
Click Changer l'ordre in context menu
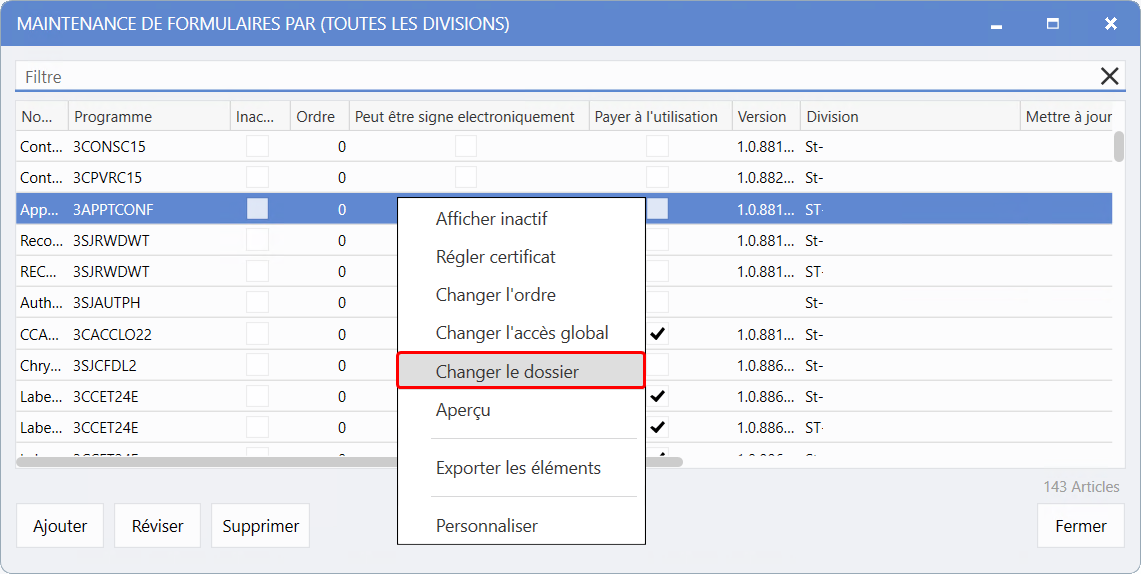click(x=495, y=295)
